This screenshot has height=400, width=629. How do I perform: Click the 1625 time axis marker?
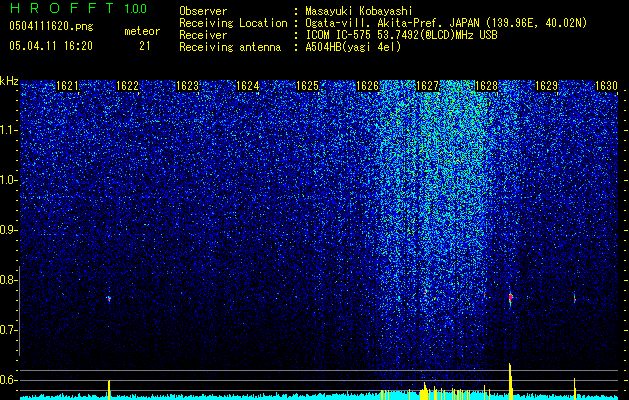[x=307, y=86]
